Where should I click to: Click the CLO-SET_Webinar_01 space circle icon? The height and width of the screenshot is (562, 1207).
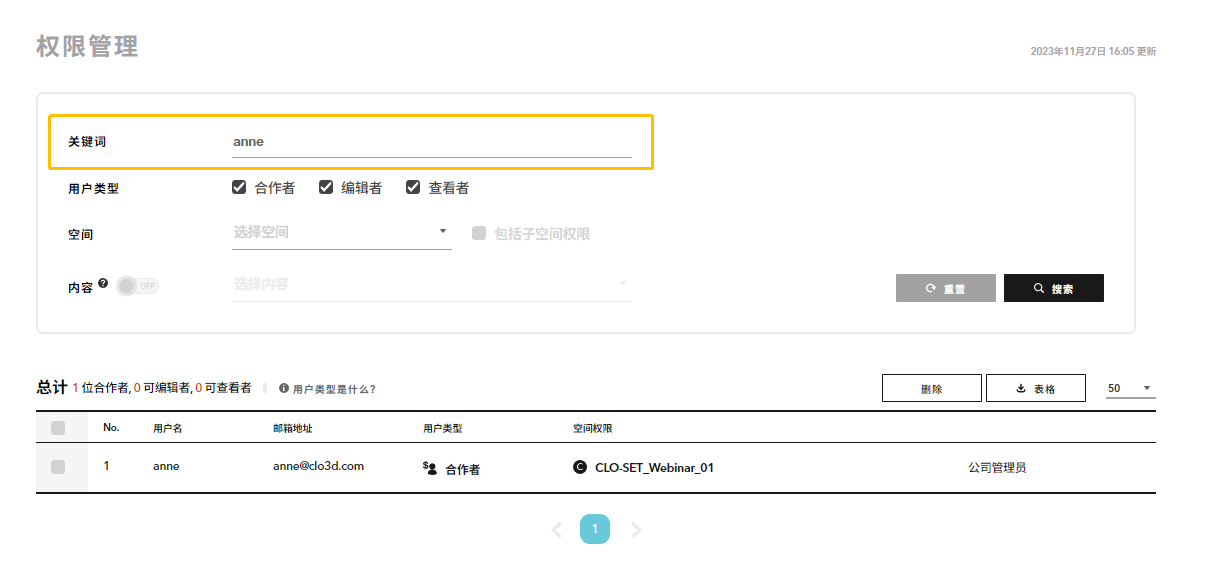click(x=579, y=467)
